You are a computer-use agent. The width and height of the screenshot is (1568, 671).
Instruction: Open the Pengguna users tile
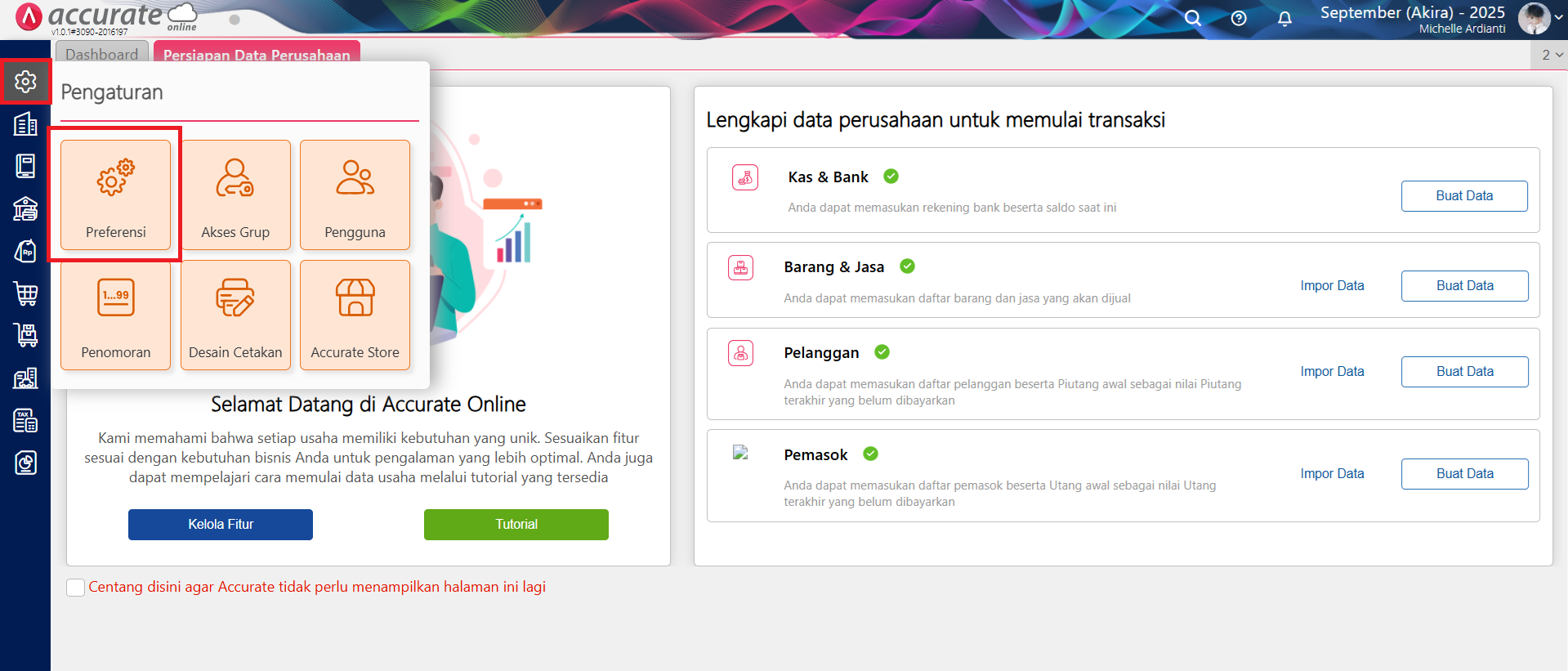click(355, 195)
